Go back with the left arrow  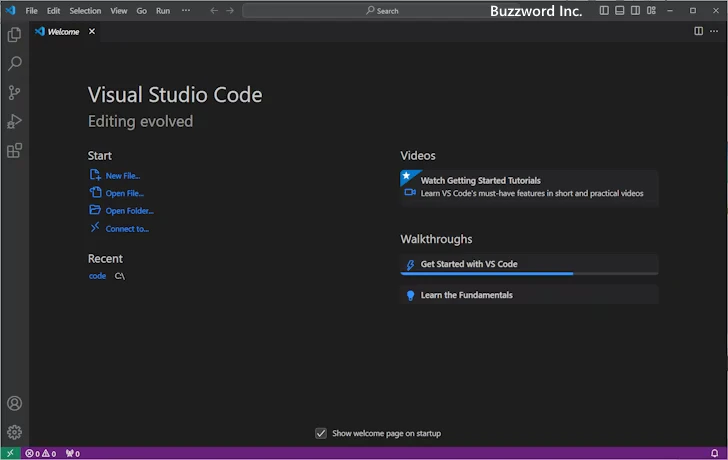click(x=214, y=11)
